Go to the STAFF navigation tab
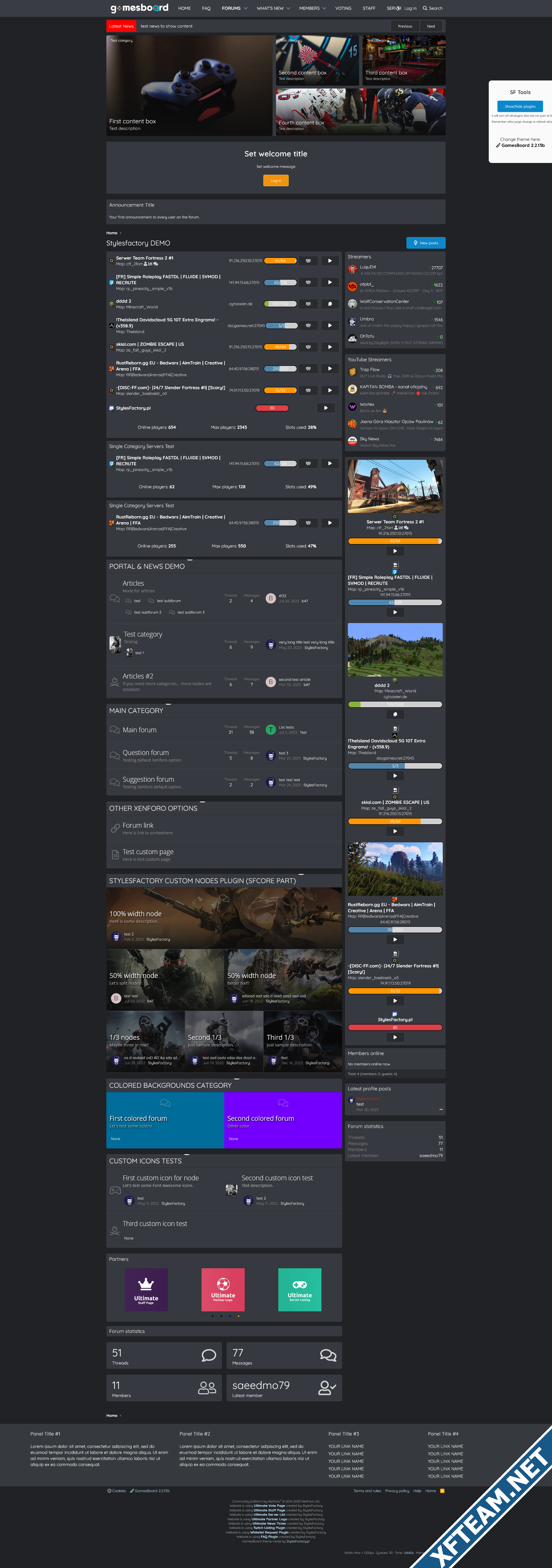Image resolution: width=552 pixels, height=1568 pixels. click(369, 9)
